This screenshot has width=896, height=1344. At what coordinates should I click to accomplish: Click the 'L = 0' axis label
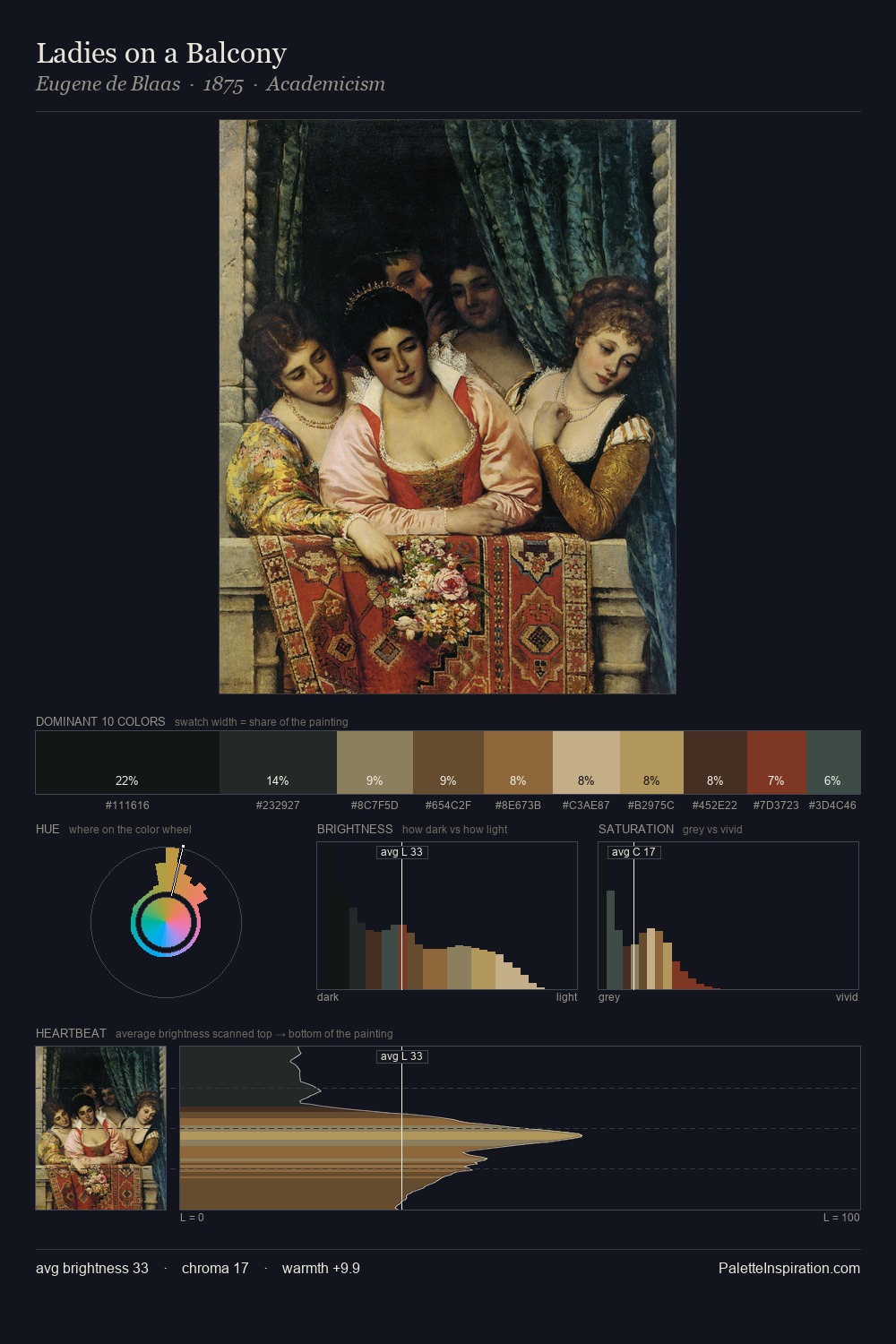(x=192, y=1218)
